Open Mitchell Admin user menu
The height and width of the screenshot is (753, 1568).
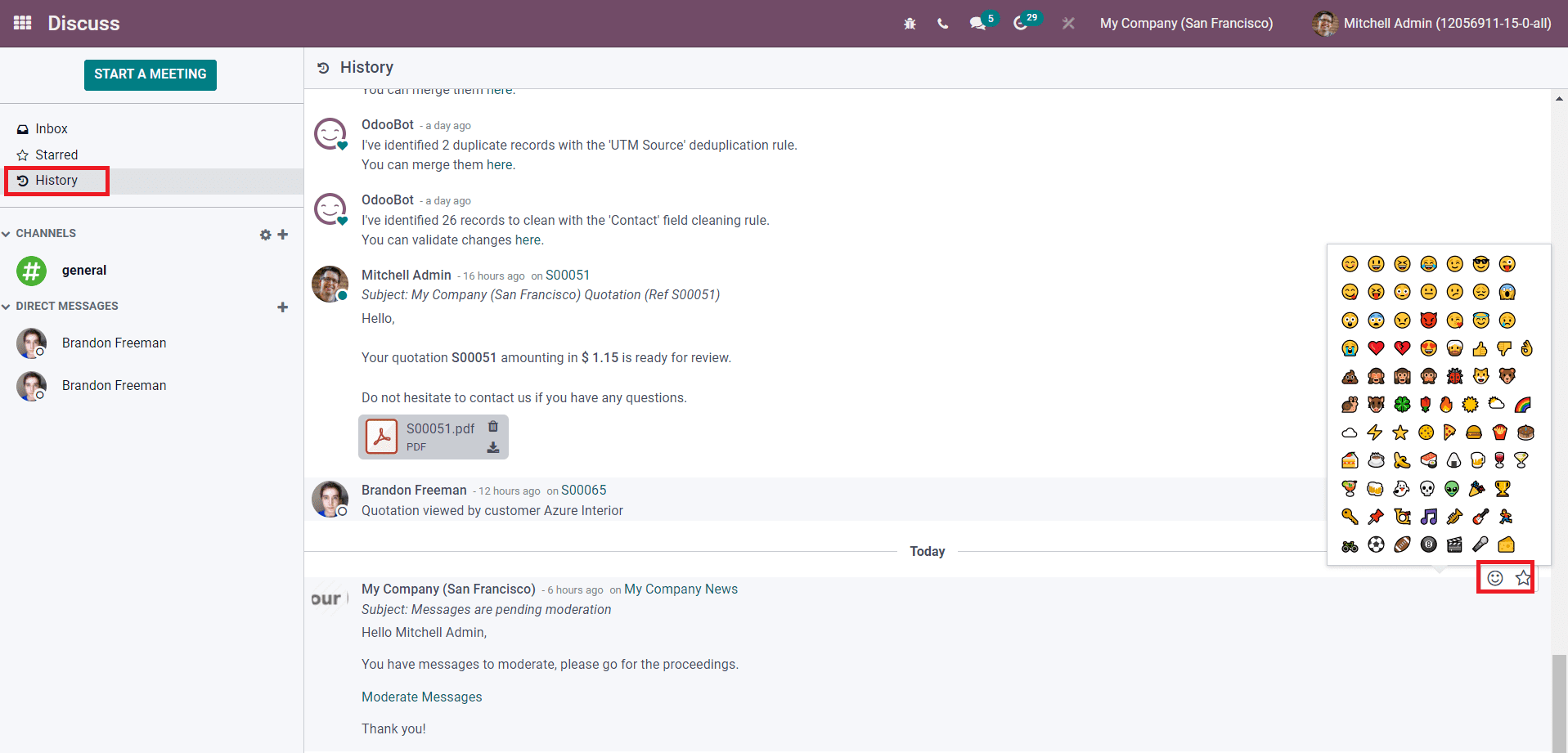click(1431, 24)
